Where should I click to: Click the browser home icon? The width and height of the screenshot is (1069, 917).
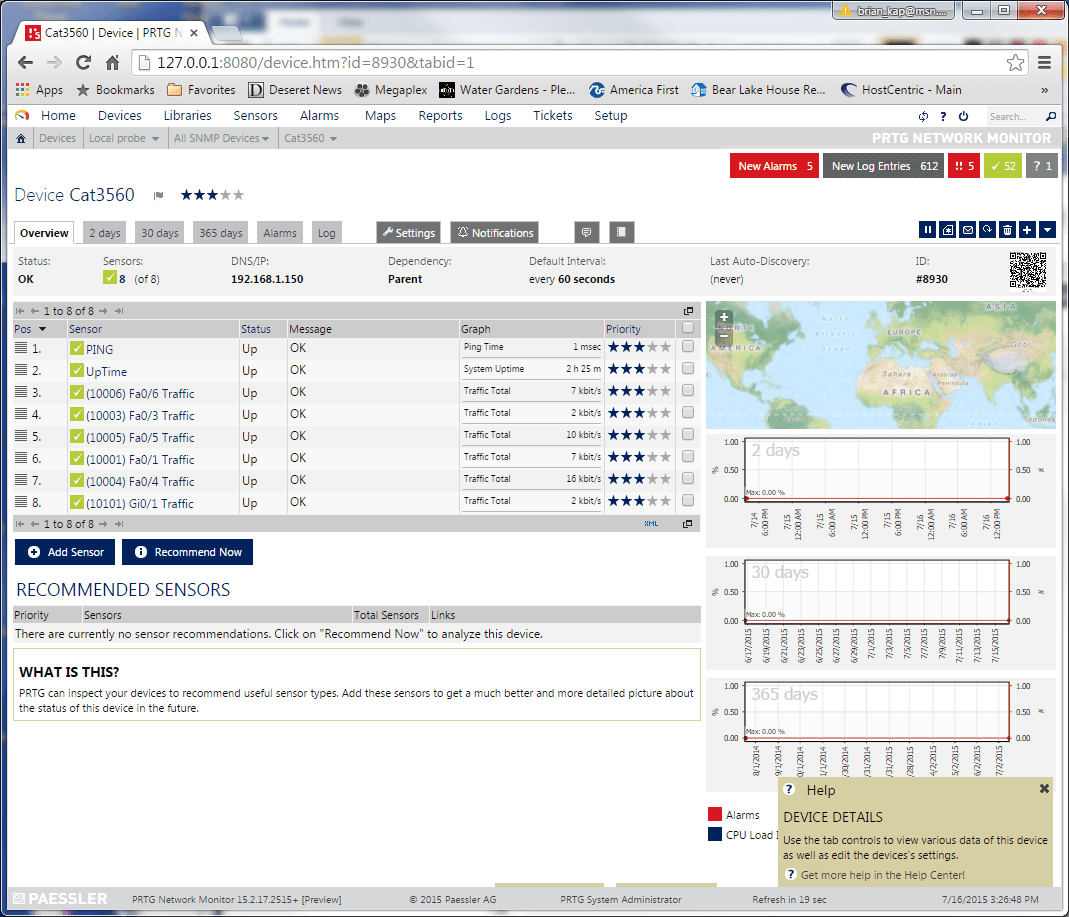point(112,63)
